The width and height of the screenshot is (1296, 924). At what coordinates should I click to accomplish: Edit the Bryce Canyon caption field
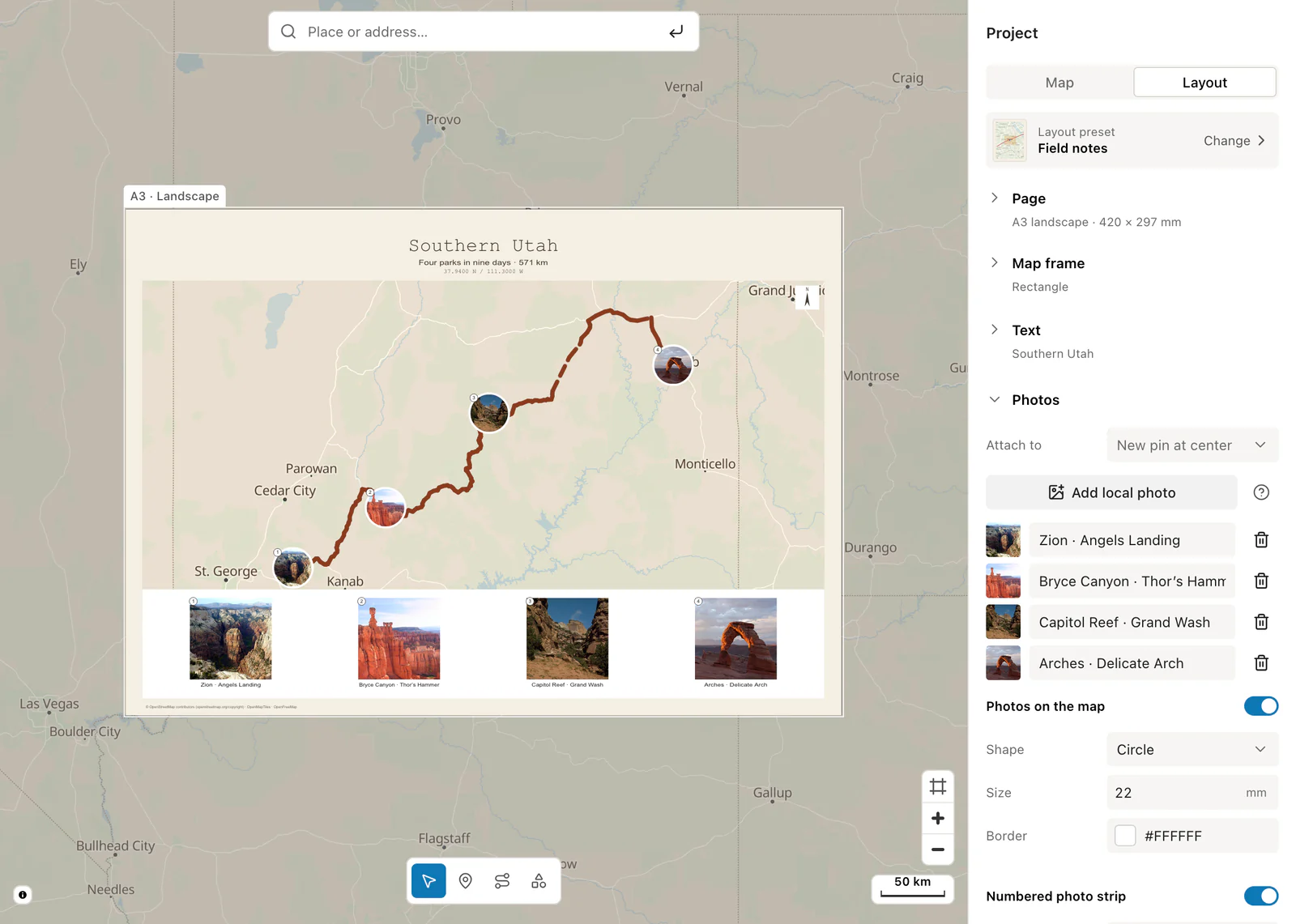[x=1132, y=581]
